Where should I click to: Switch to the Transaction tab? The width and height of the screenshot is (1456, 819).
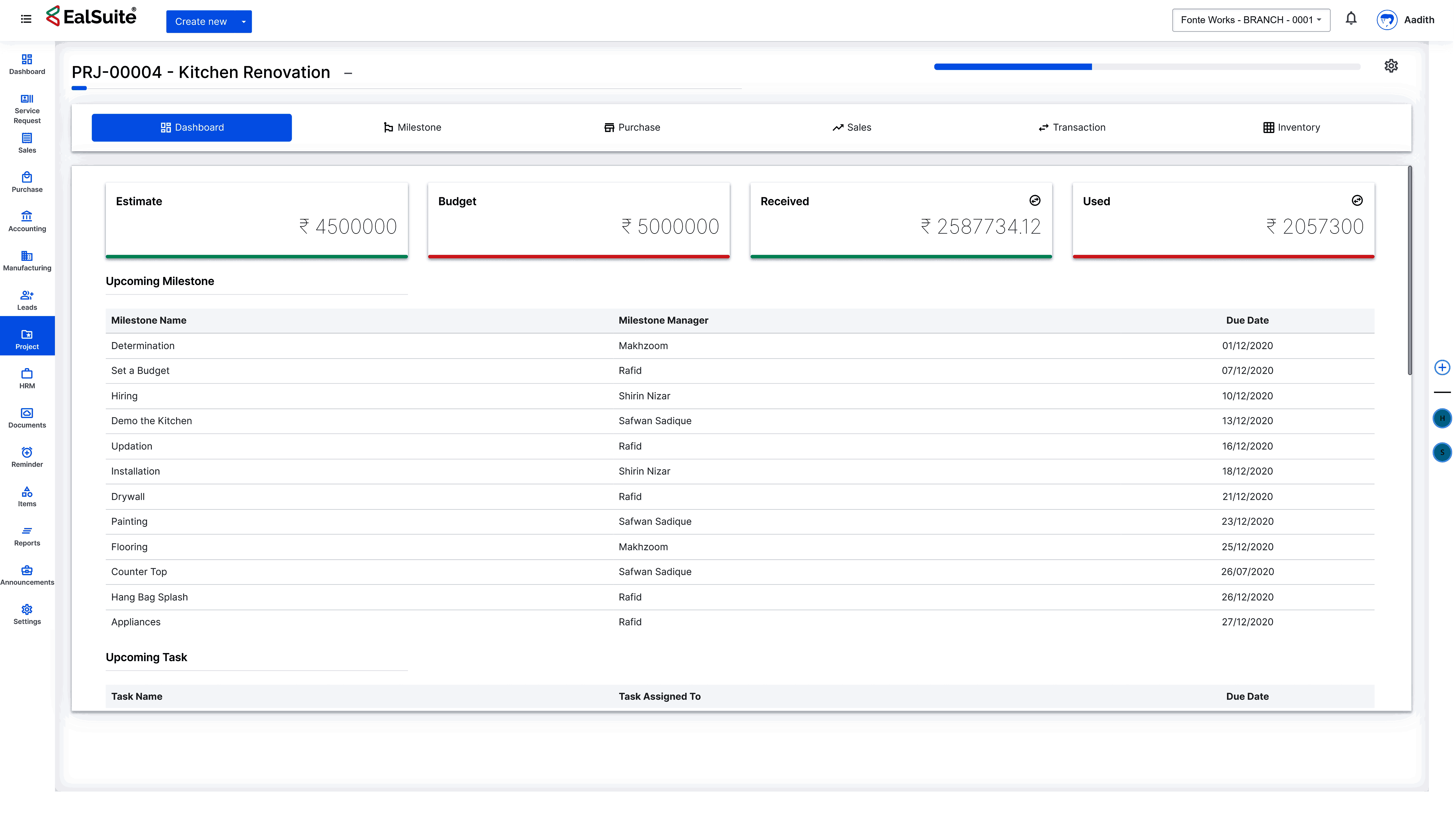(1072, 127)
